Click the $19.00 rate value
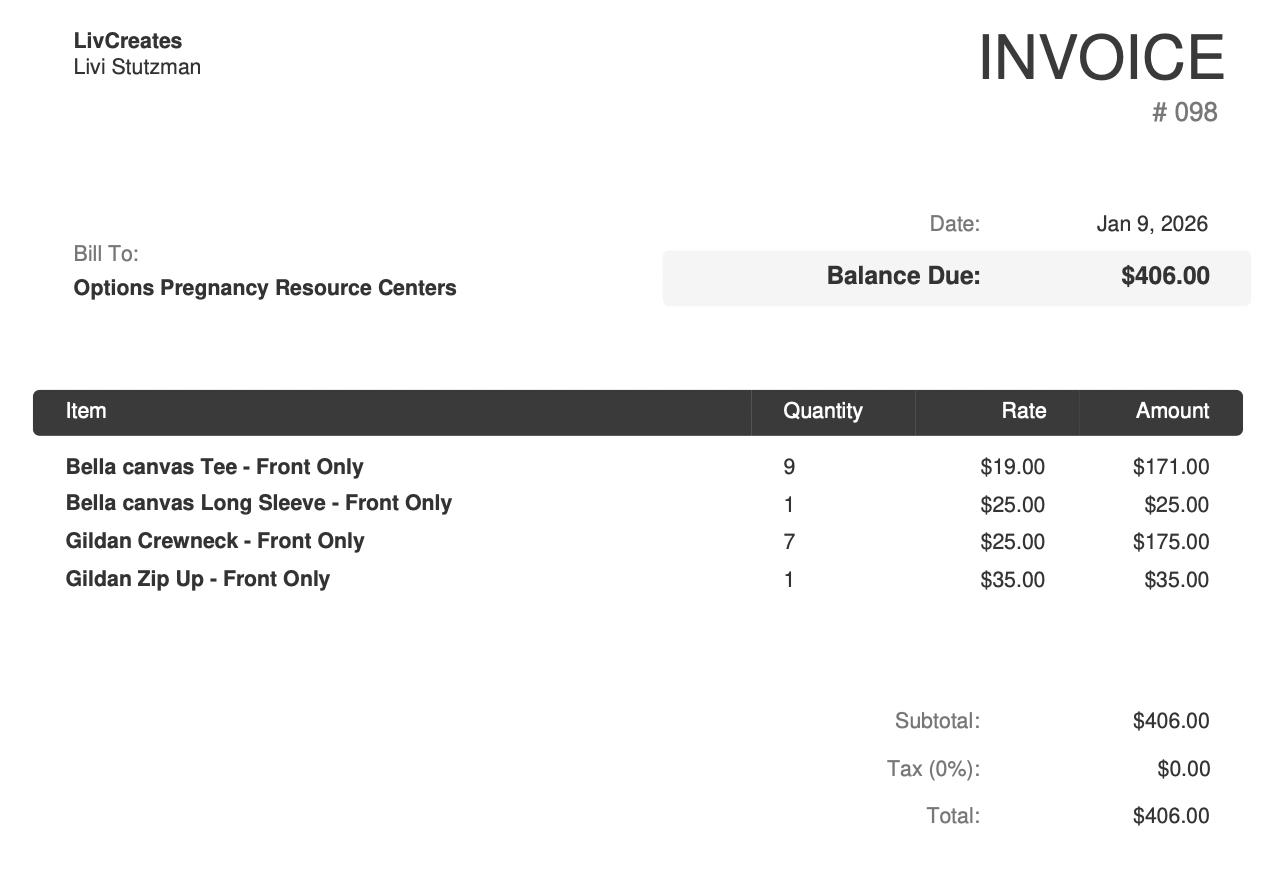The height and width of the screenshot is (892, 1270). (x=1012, y=467)
